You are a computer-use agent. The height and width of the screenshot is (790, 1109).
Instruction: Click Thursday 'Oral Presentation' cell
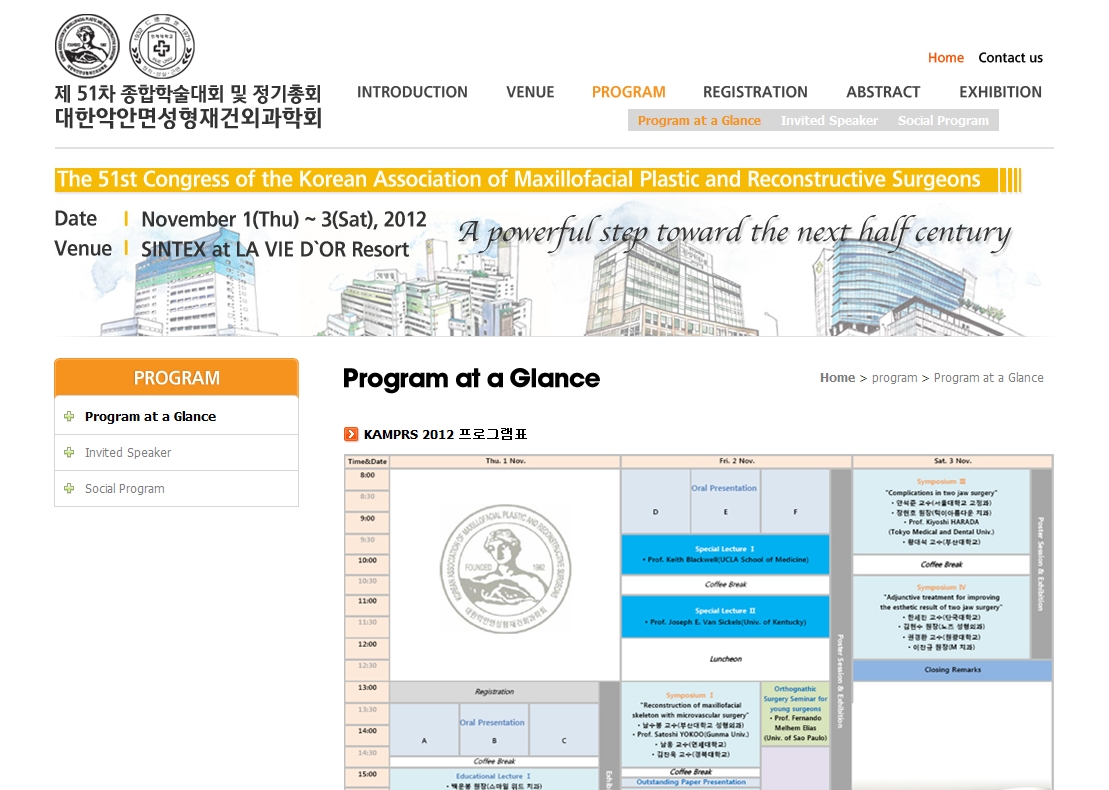(x=494, y=730)
